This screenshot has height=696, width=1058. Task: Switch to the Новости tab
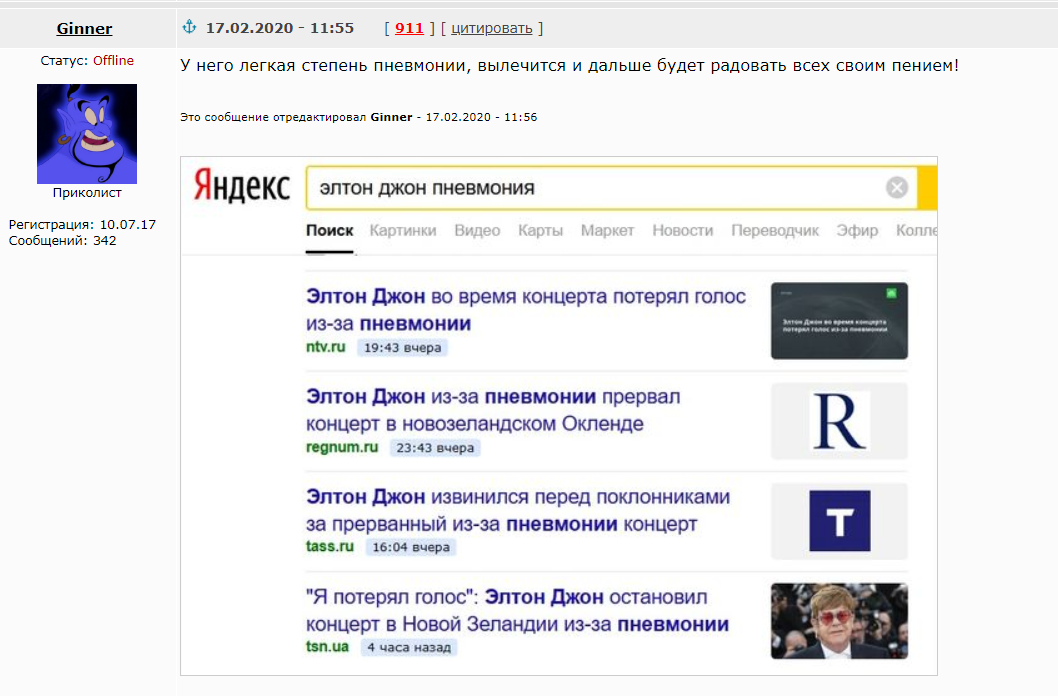pyautogui.click(x=682, y=231)
